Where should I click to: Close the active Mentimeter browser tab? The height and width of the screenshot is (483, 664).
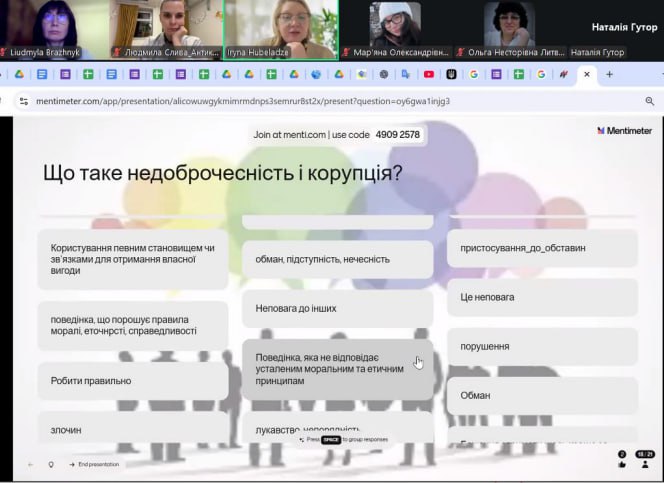[587, 74]
